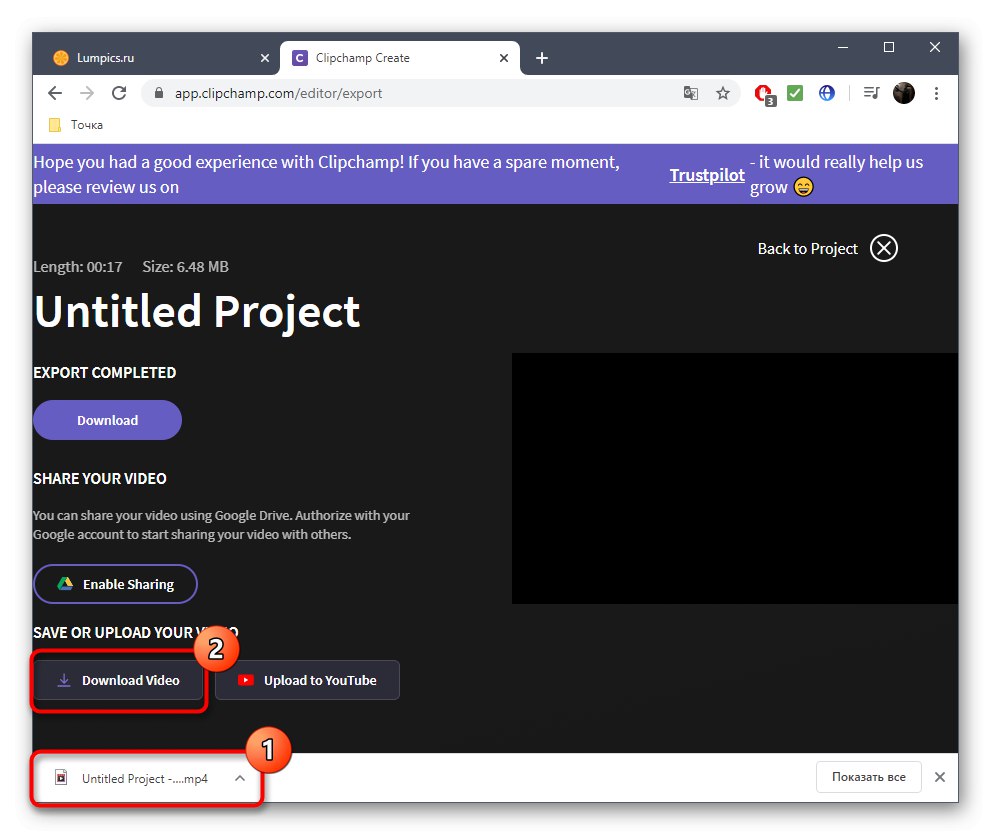Click the YouTube icon on Upload to YouTube
This screenshot has height=835, width=991.
point(246,680)
